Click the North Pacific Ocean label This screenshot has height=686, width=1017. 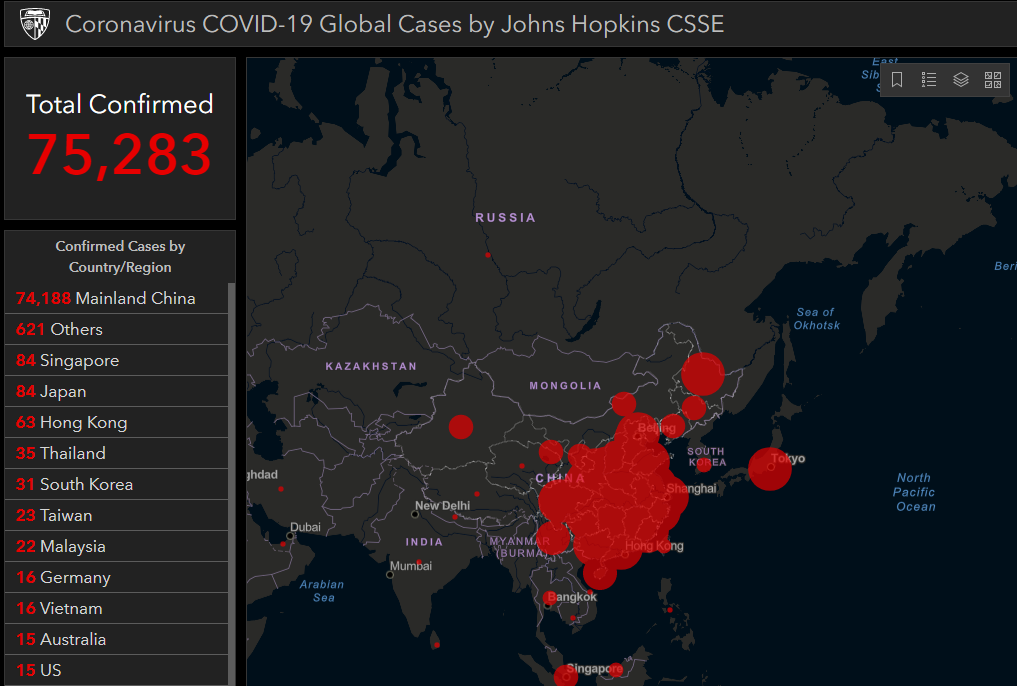pos(915,492)
